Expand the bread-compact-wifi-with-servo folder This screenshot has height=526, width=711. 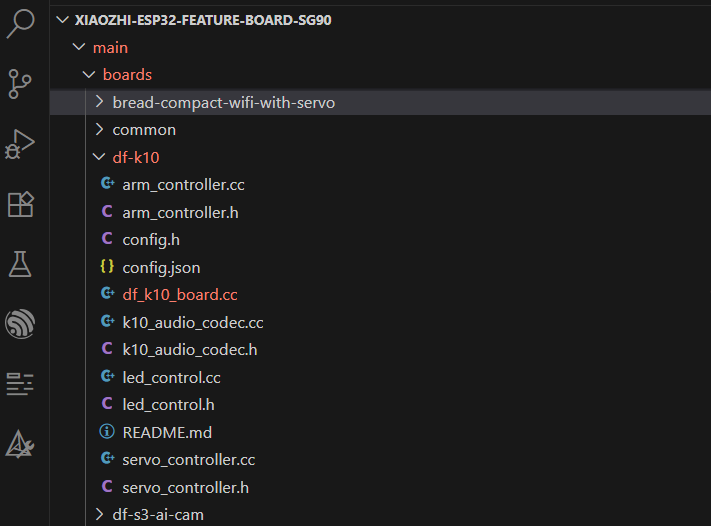pyautogui.click(x=223, y=102)
